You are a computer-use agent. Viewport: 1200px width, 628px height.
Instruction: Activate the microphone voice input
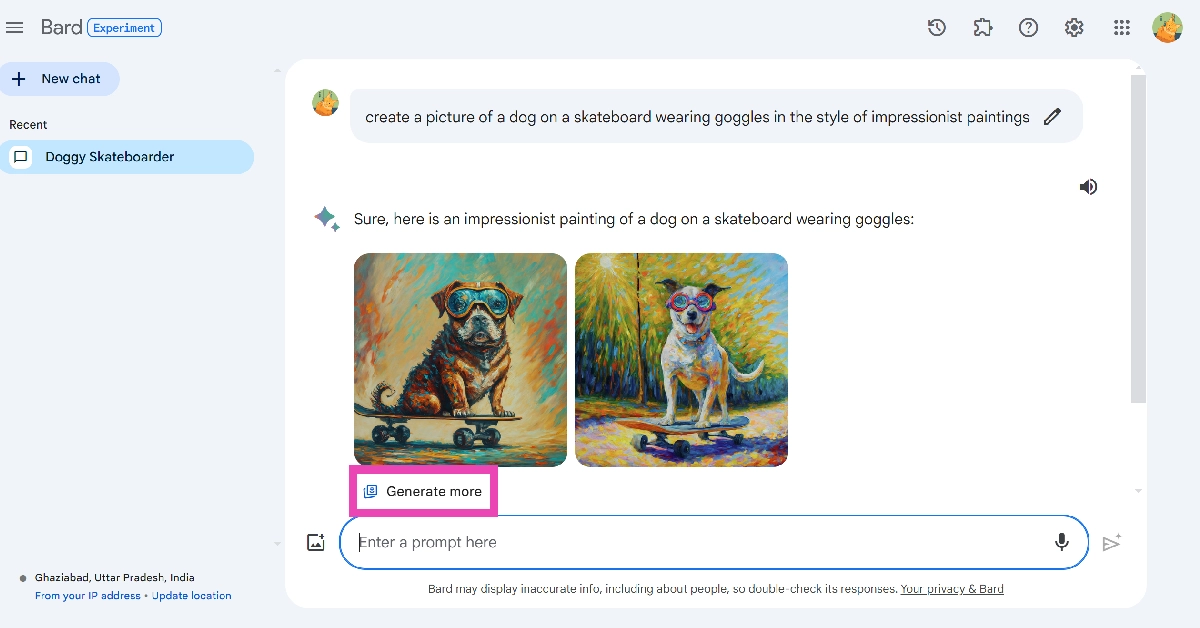tap(1062, 542)
